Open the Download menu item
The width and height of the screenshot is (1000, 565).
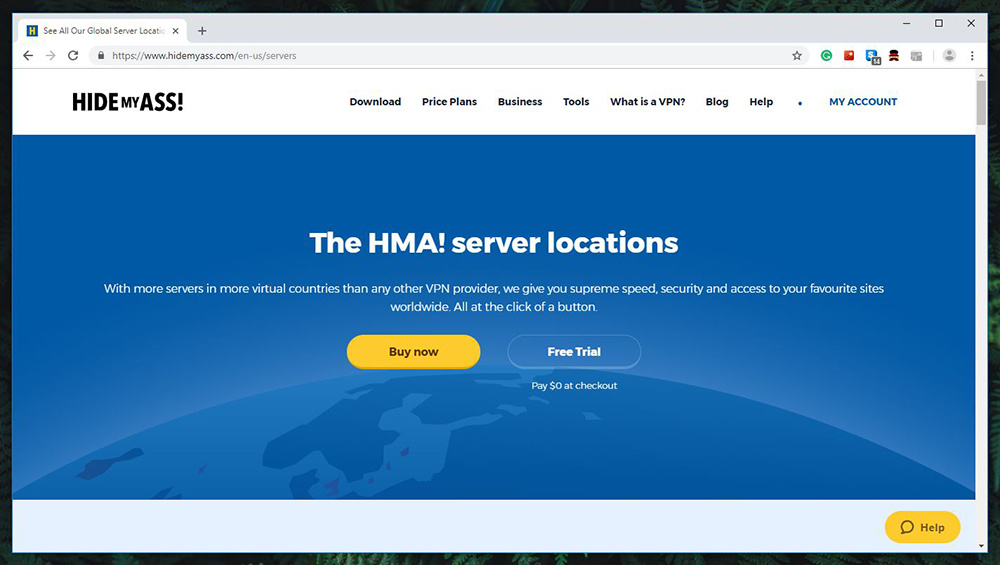(x=375, y=101)
